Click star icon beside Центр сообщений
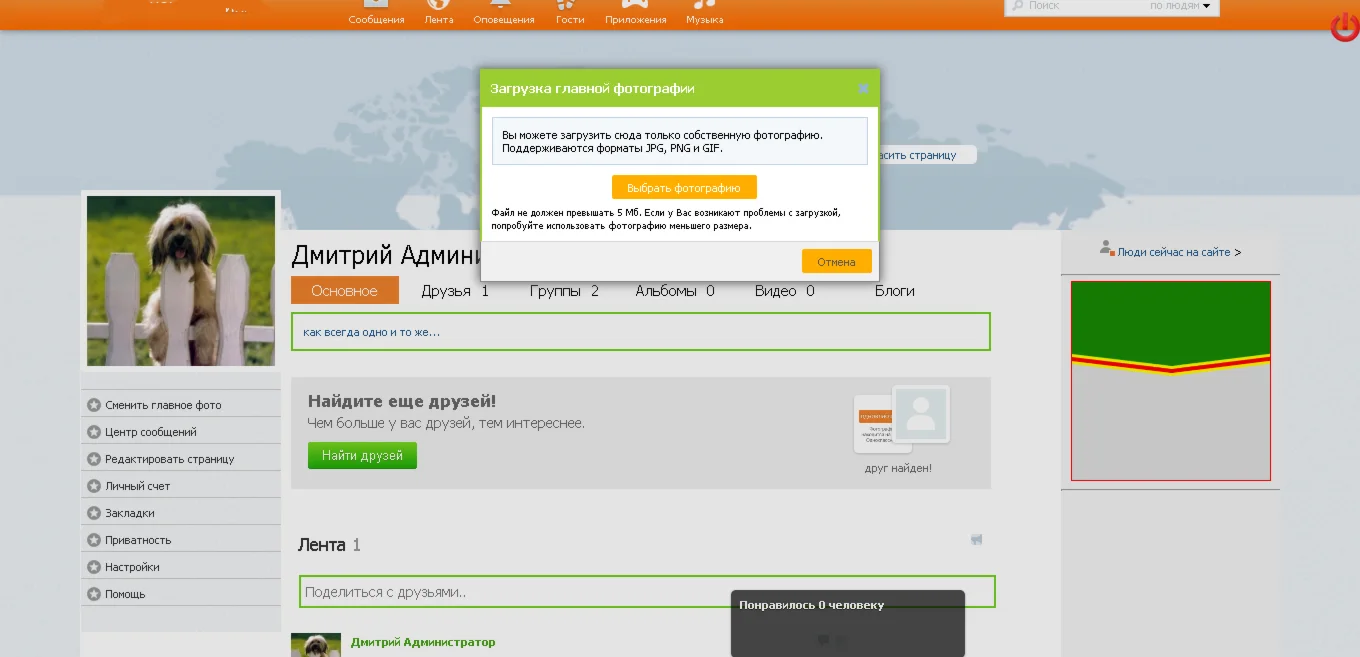Screen dimensions: 1360x657 coord(94,432)
